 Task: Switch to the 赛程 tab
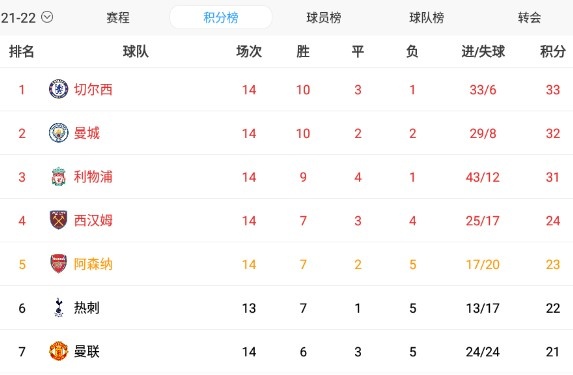118,17
